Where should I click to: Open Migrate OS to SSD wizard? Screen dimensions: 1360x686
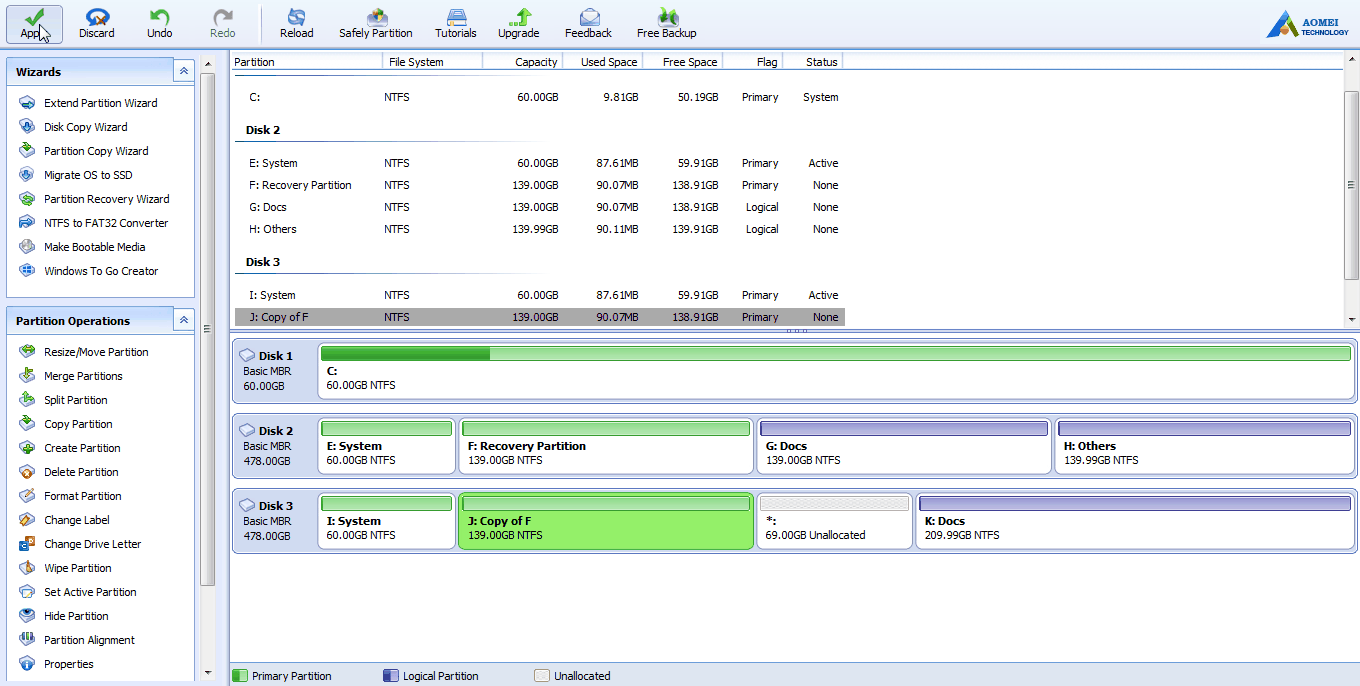point(88,175)
